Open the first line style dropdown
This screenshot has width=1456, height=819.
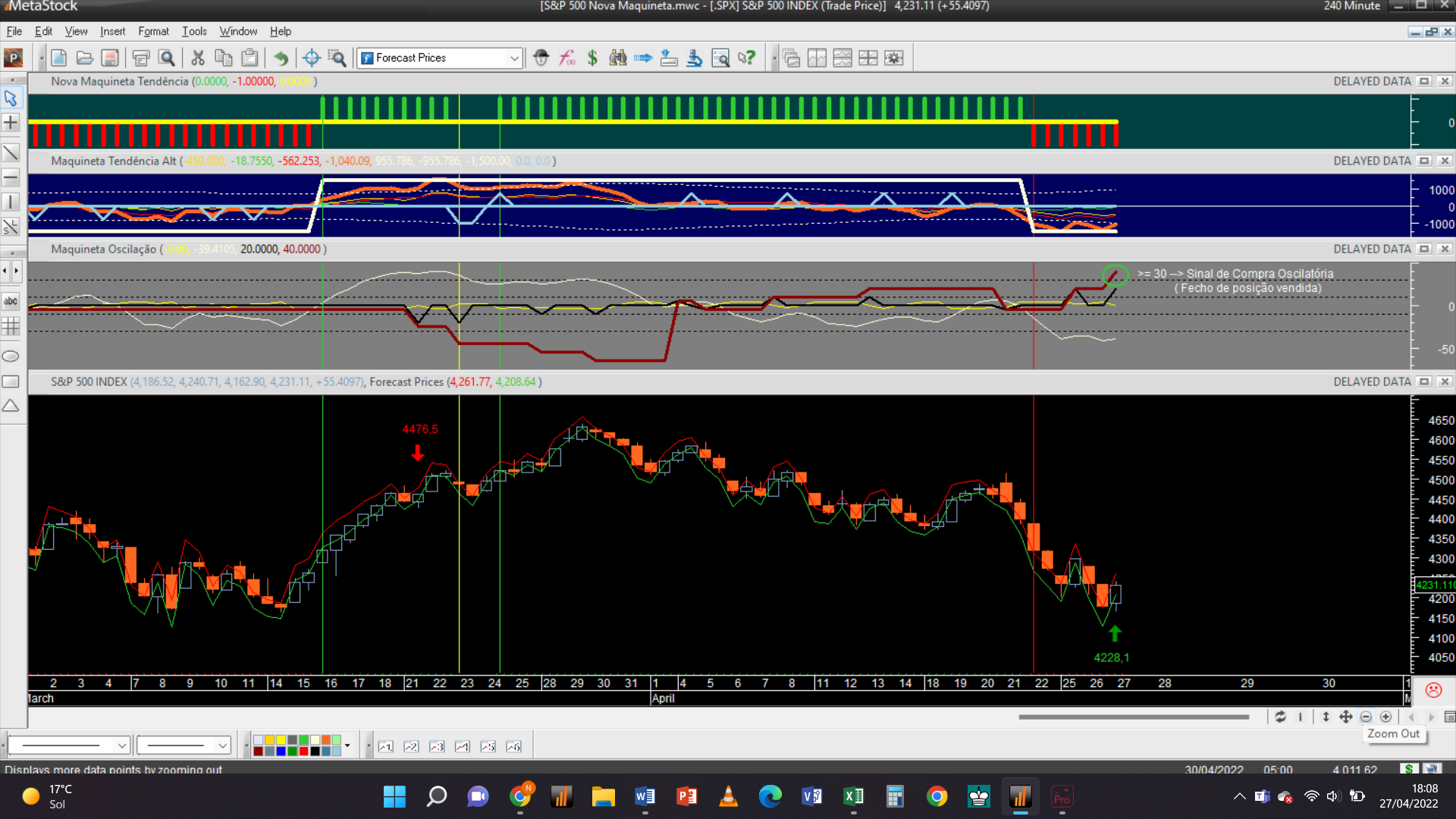point(121,745)
